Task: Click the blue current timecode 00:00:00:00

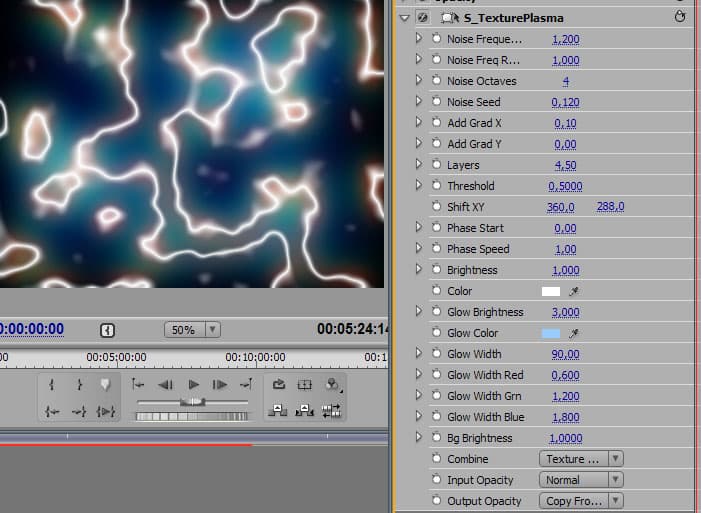Action: [x=31, y=329]
